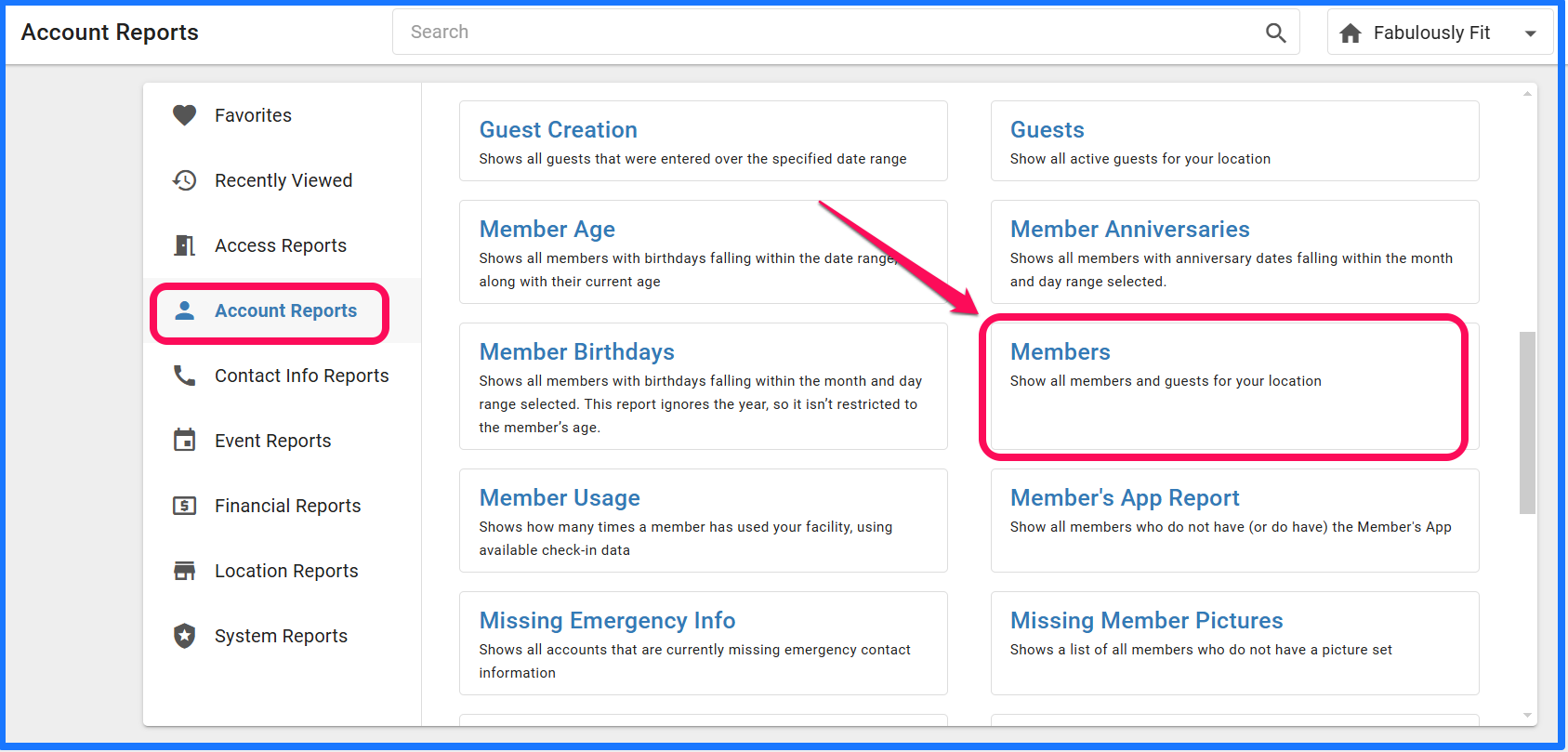The width and height of the screenshot is (1568, 752).
Task: Click 'Show all members and guests for your location'
Action: coord(1166,381)
